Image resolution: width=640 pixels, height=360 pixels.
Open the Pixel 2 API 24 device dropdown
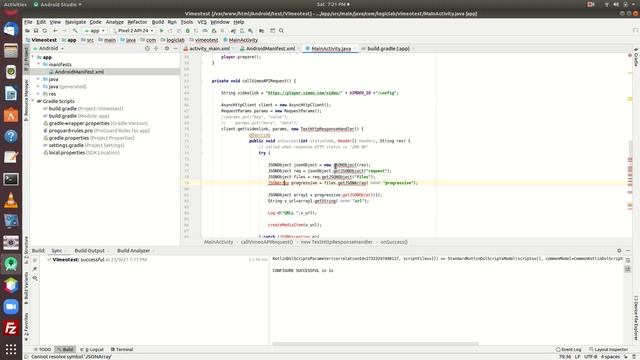(x=133, y=31)
